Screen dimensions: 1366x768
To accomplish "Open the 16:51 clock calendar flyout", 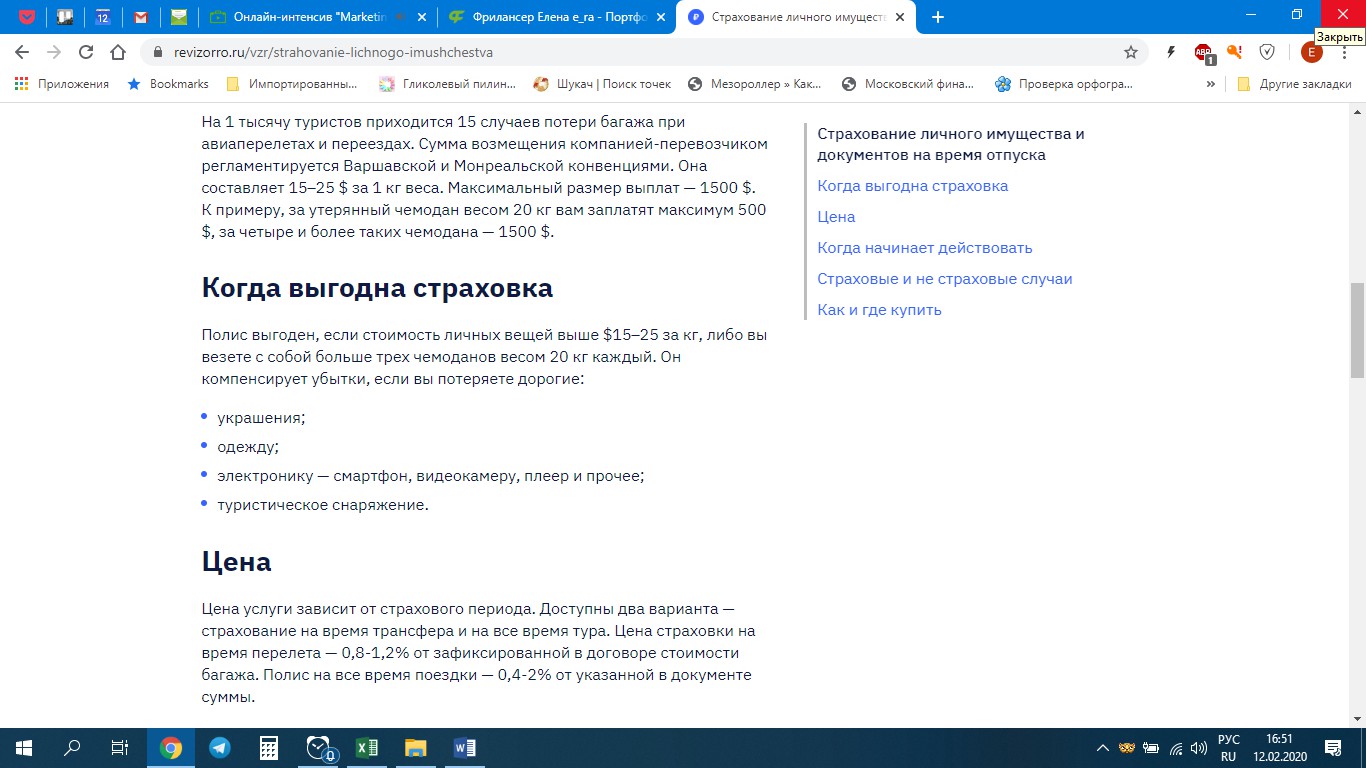I will tap(1279, 747).
